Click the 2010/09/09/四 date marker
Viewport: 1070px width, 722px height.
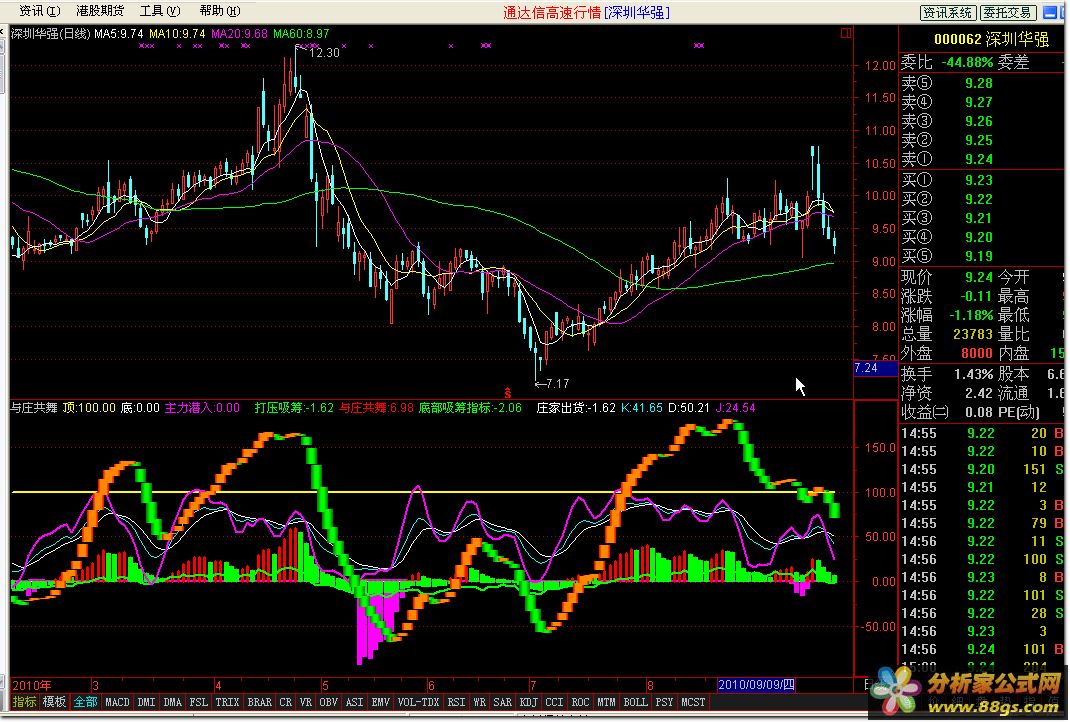point(756,684)
